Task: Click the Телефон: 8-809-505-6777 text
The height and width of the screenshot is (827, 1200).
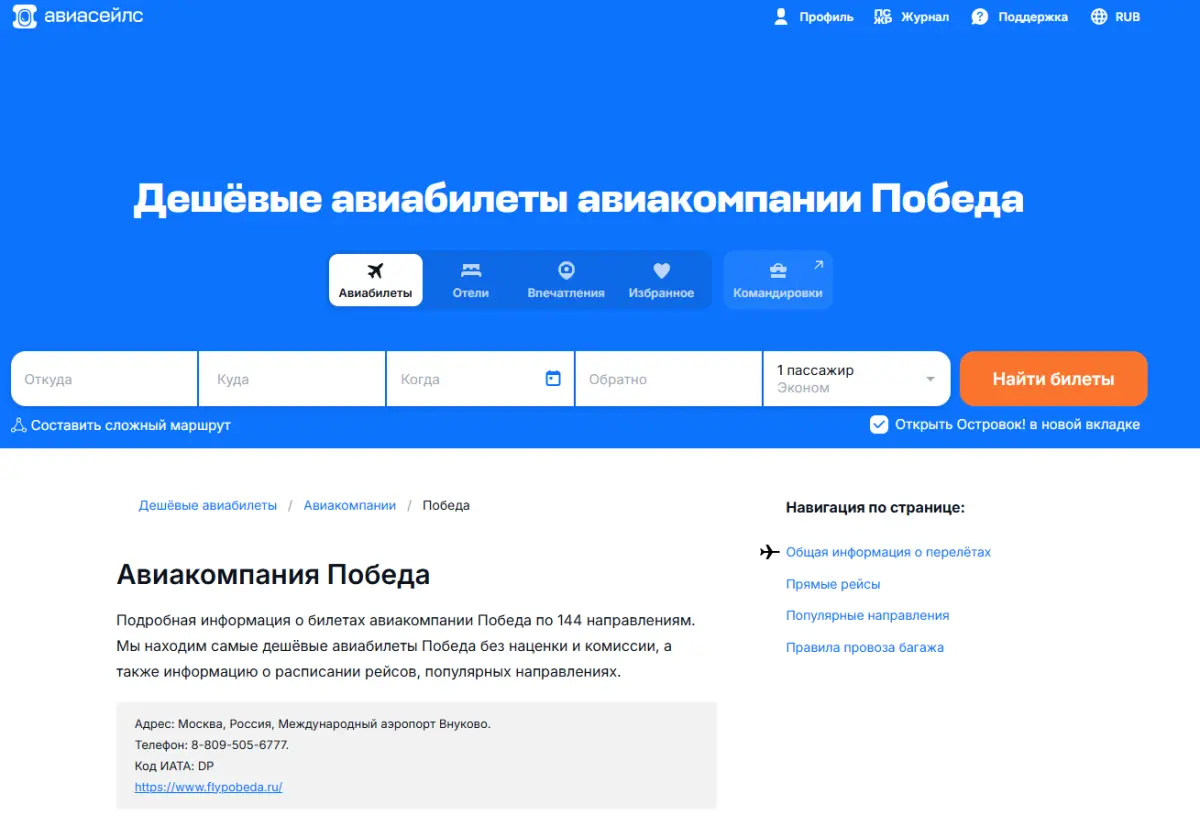Action: 212,745
